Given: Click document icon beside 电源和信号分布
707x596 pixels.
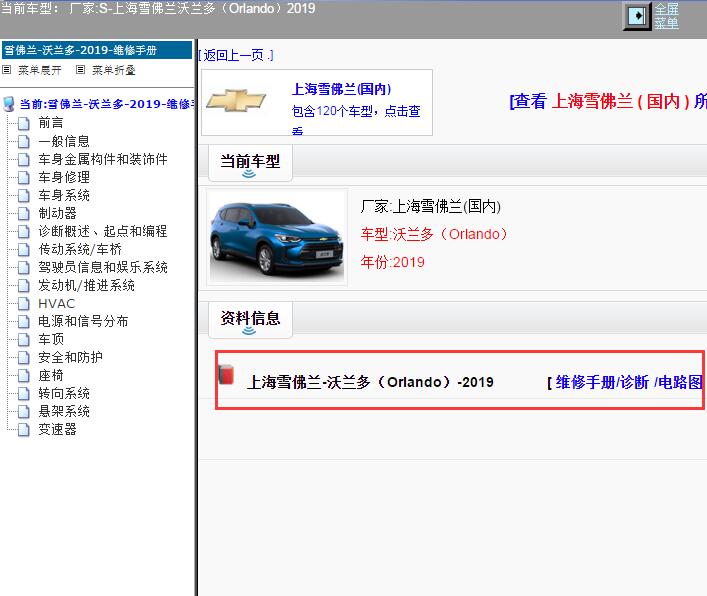Looking at the screenshot, I should (x=24, y=321).
